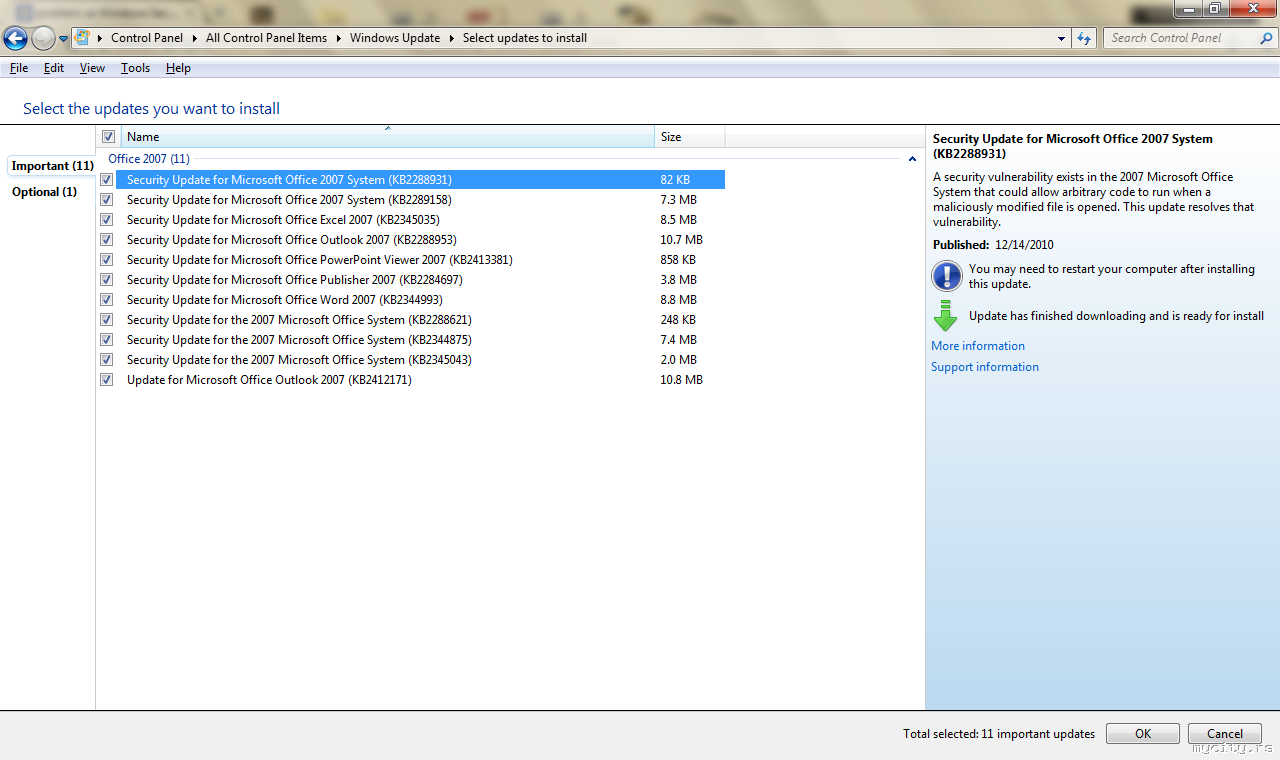This screenshot has height=760, width=1280.
Task: Select the Office 2007 System KB2289158 row
Action: (420, 200)
